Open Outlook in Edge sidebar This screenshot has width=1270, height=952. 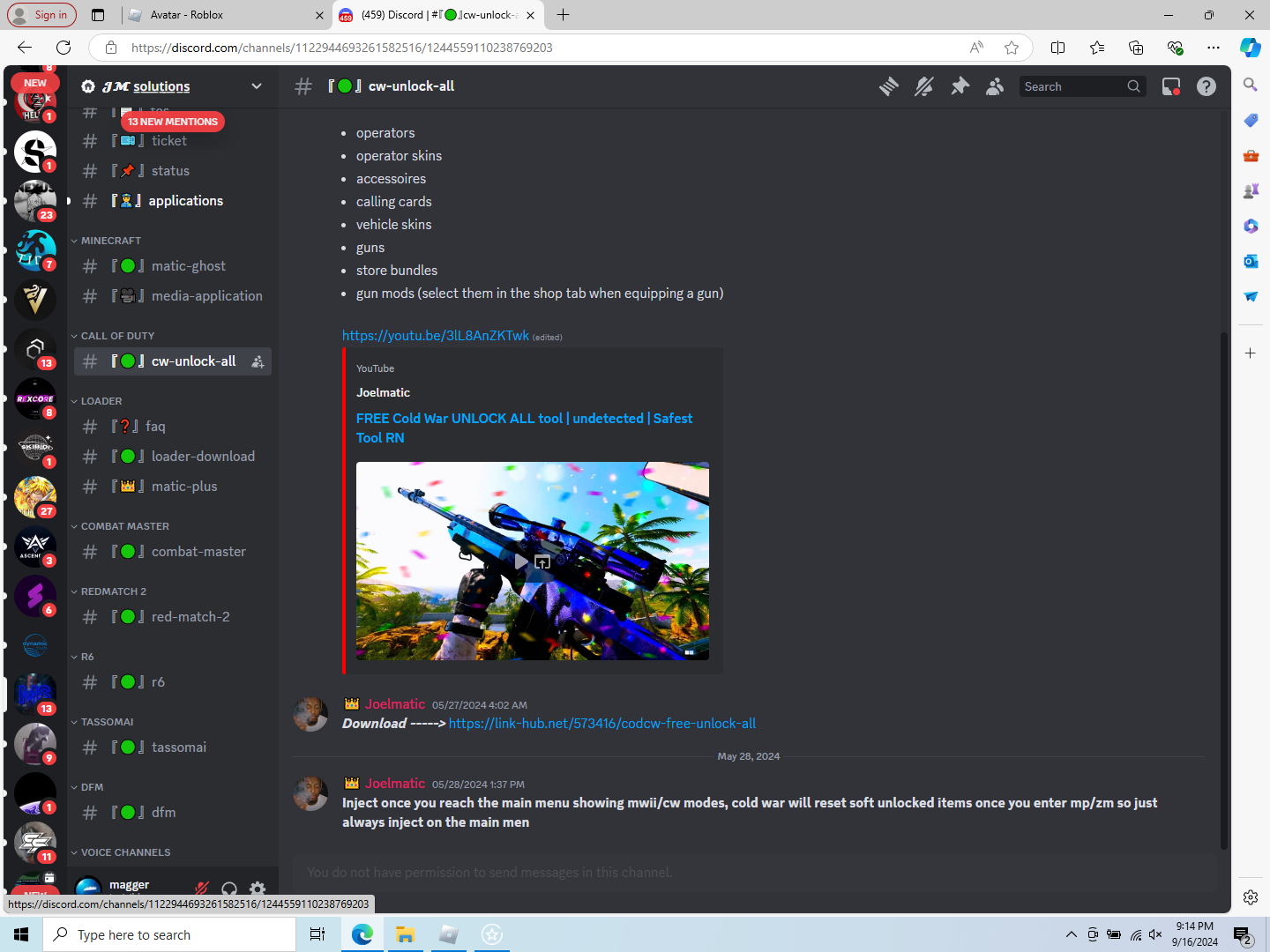click(1251, 262)
